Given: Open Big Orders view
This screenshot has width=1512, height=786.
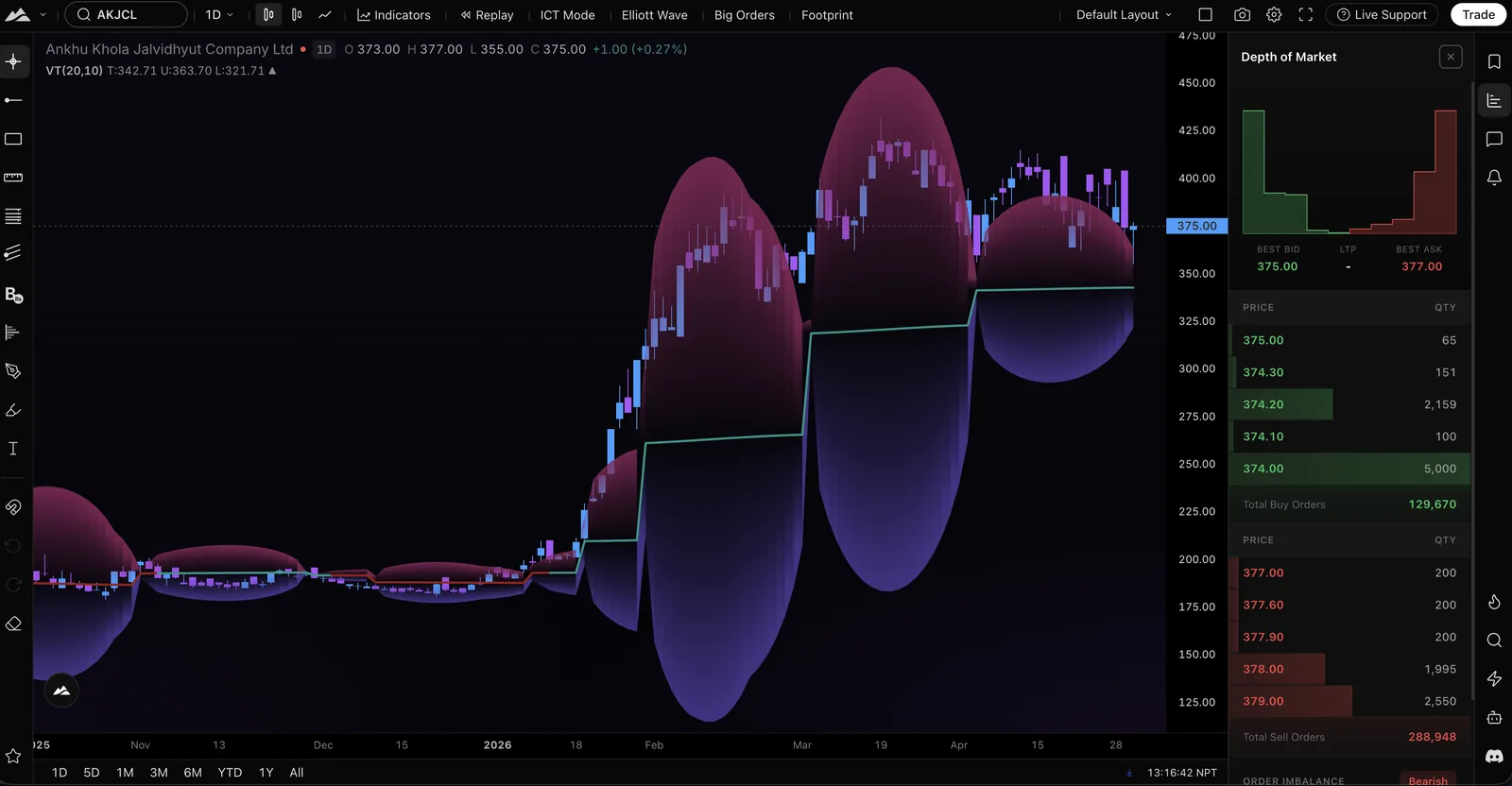Looking at the screenshot, I should [x=744, y=15].
